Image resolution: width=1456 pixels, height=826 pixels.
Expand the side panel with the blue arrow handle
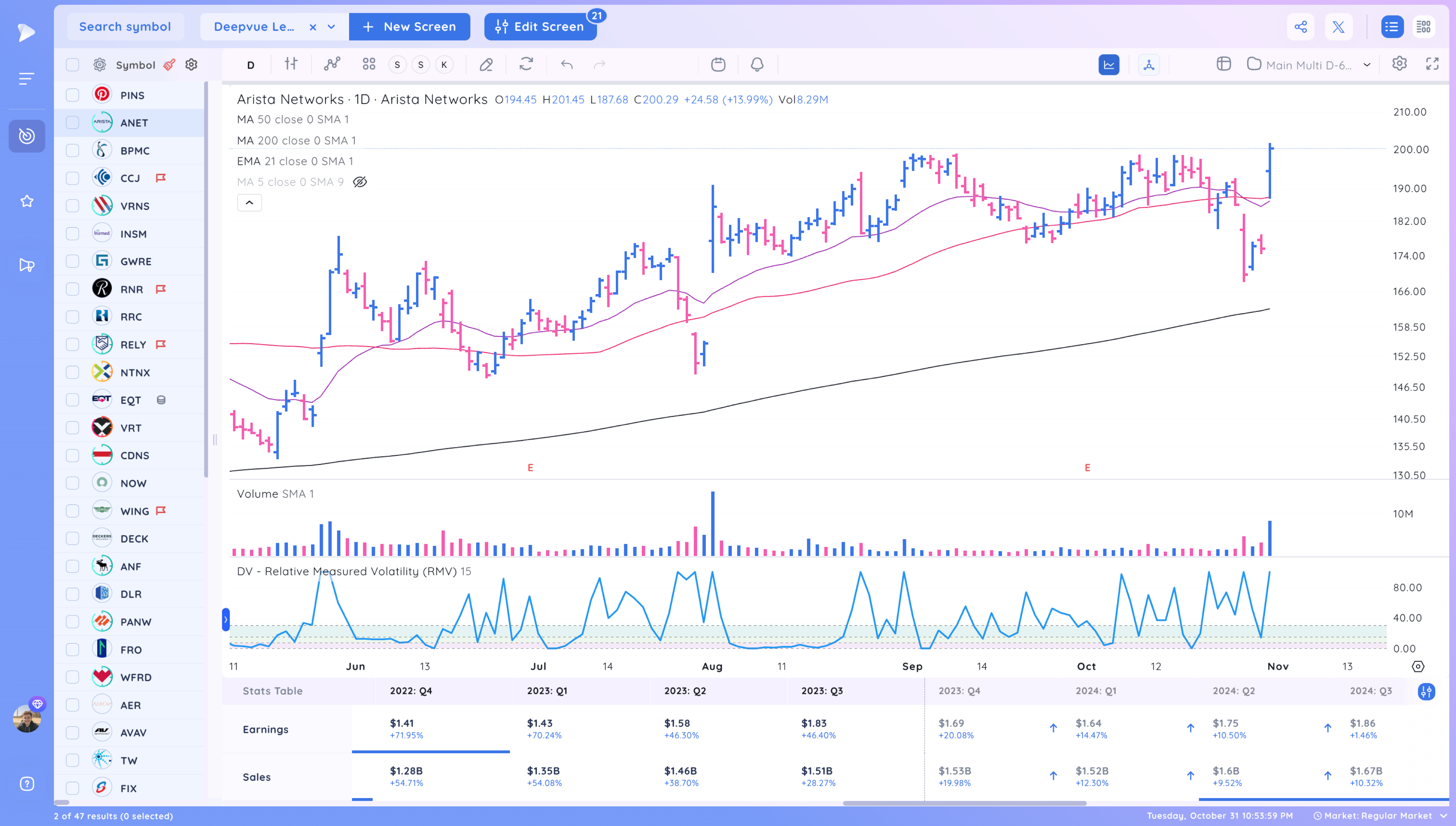[x=225, y=619]
